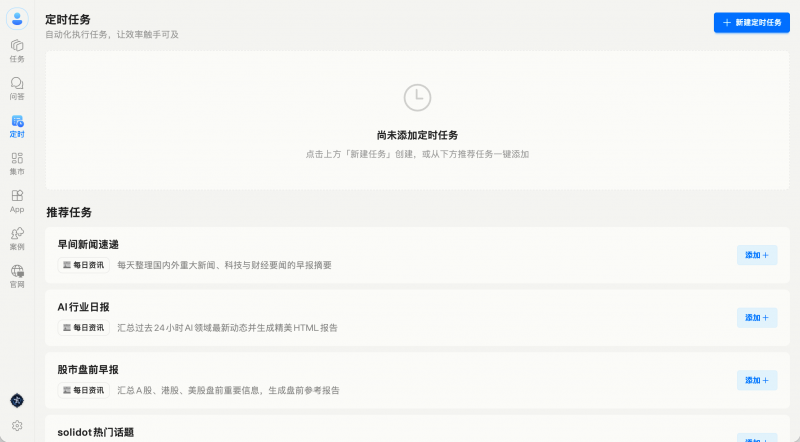Go to the 任务 sidebar section
Viewport: 800px width, 442px height.
17,51
